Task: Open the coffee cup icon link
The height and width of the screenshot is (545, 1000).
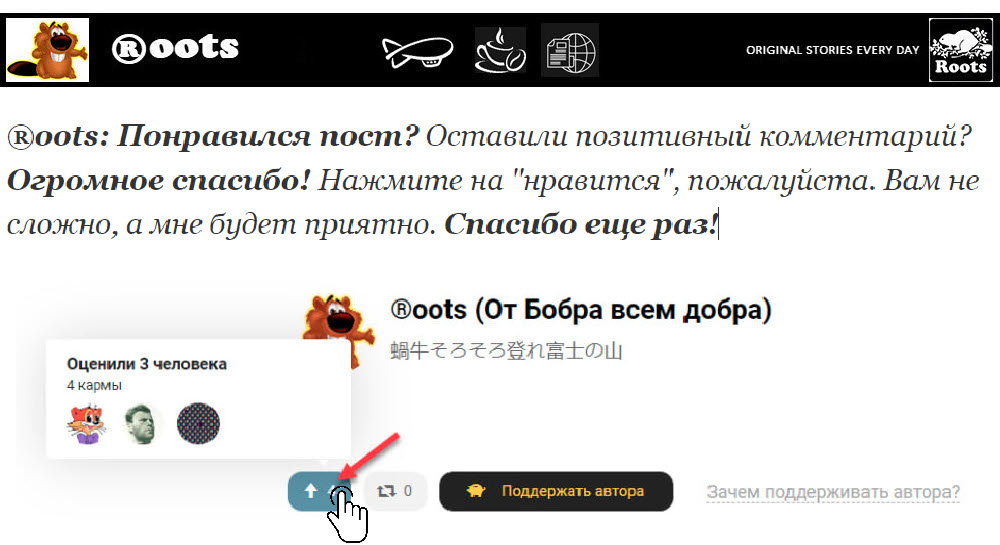Action: pos(501,50)
